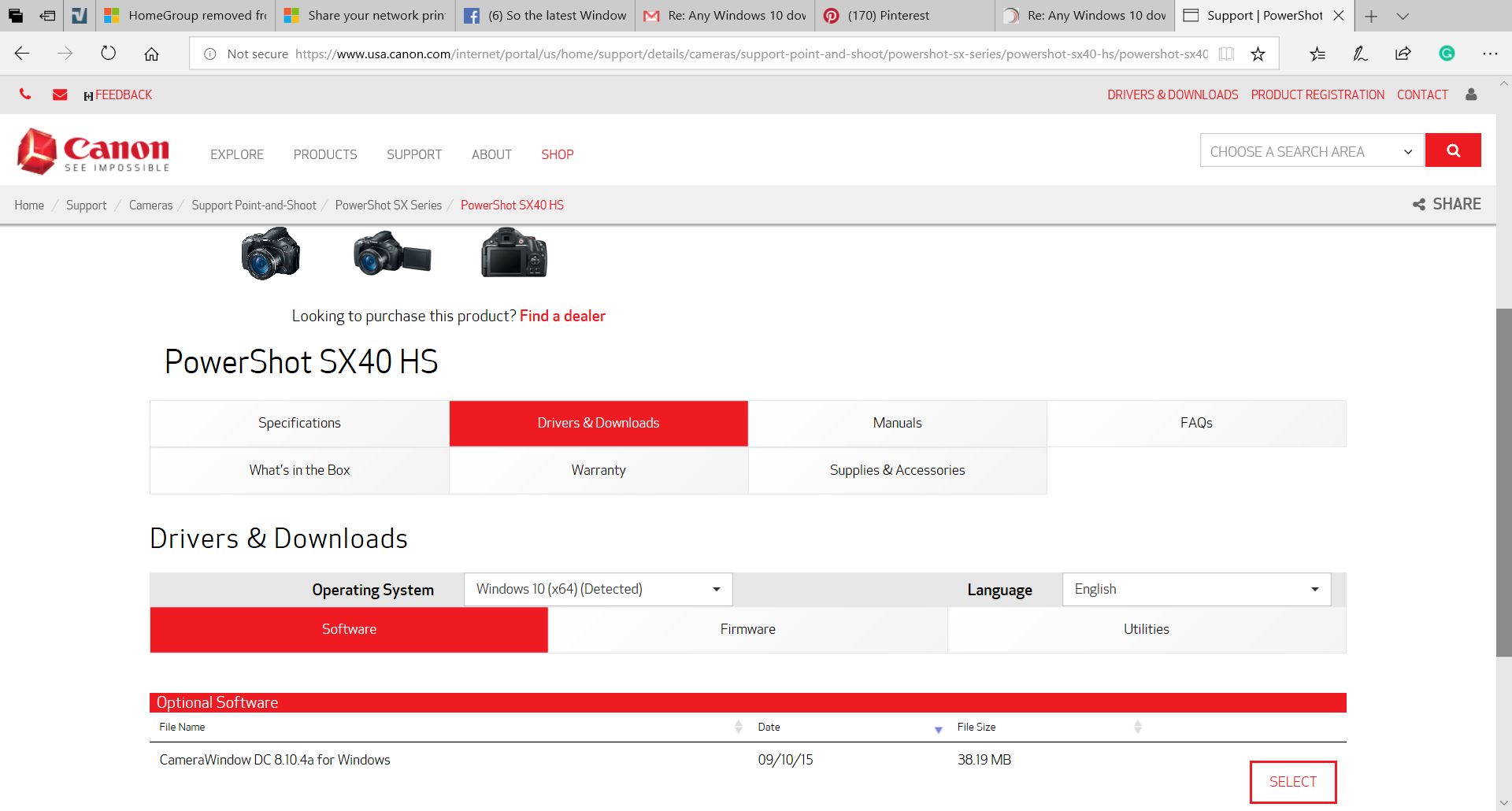
Task: Click the Grammarly extension icon
Action: pos(1446,54)
